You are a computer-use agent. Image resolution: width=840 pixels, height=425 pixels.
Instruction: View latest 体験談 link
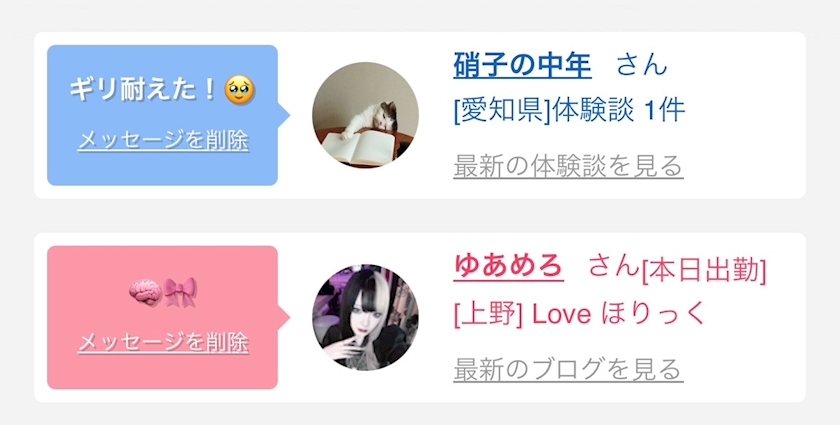(x=568, y=166)
